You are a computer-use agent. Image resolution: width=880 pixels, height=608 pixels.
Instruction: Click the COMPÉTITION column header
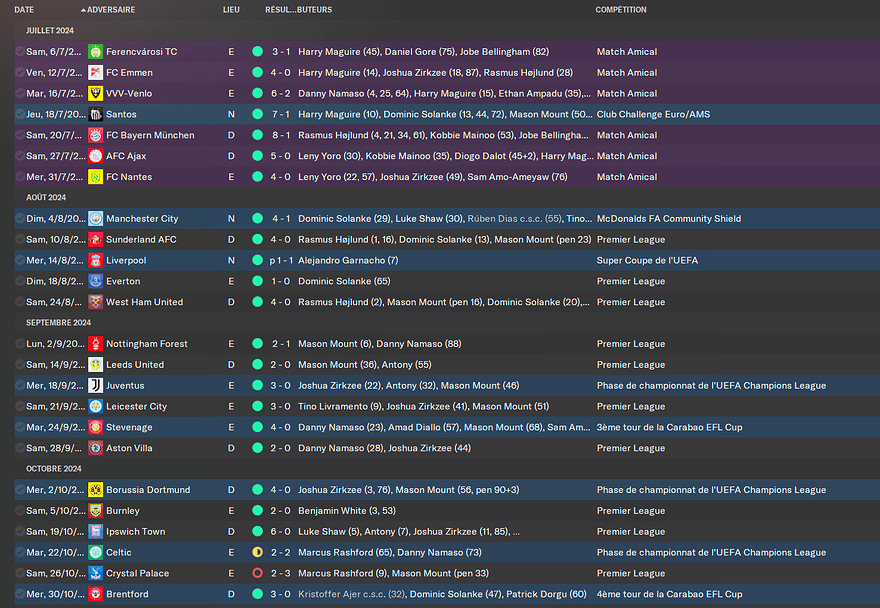[620, 10]
